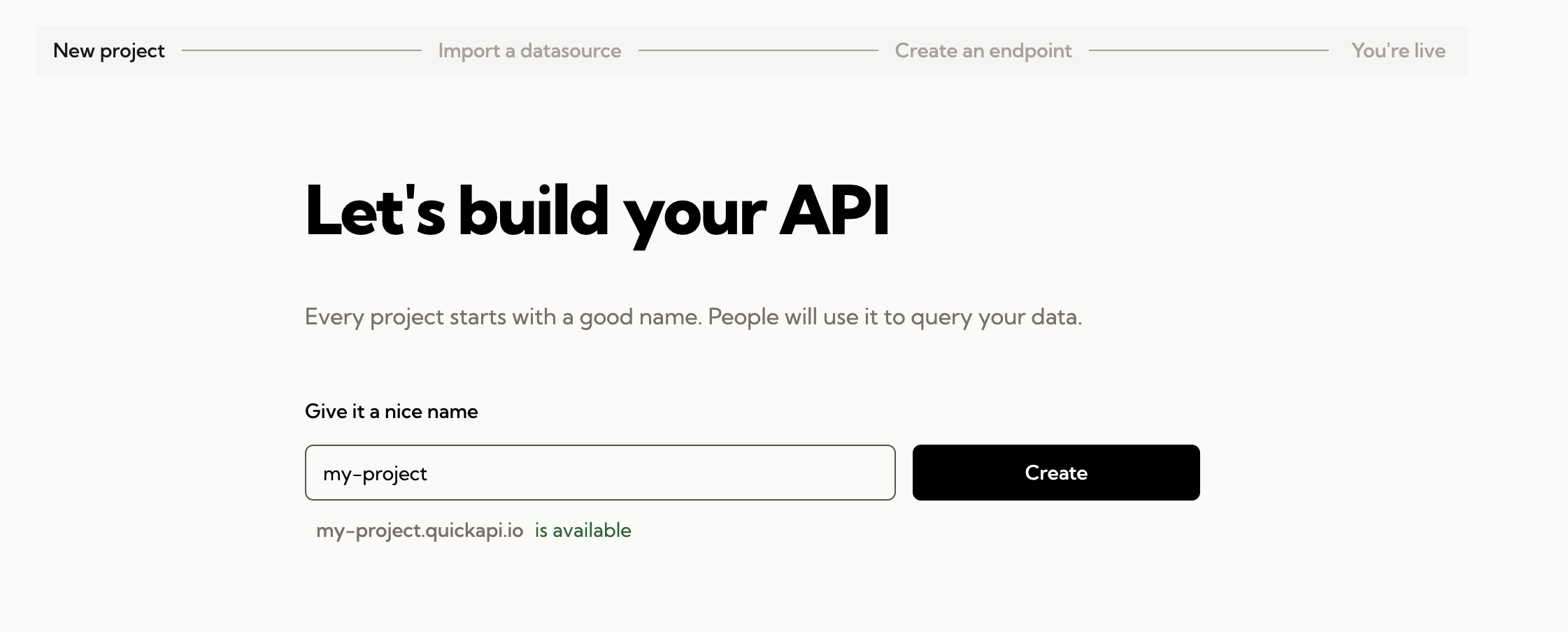Click the my-project.quickapi.io domain text
1568x632 pixels.
click(420, 531)
